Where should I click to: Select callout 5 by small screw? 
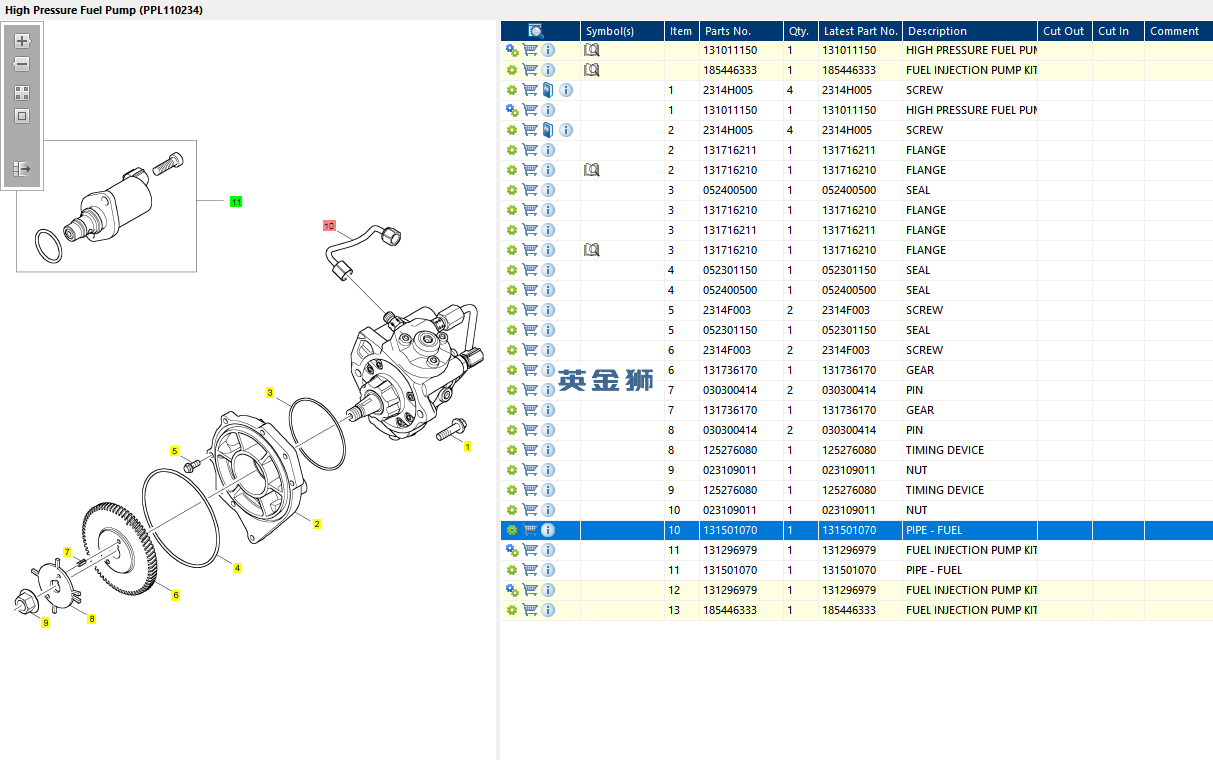[174, 452]
